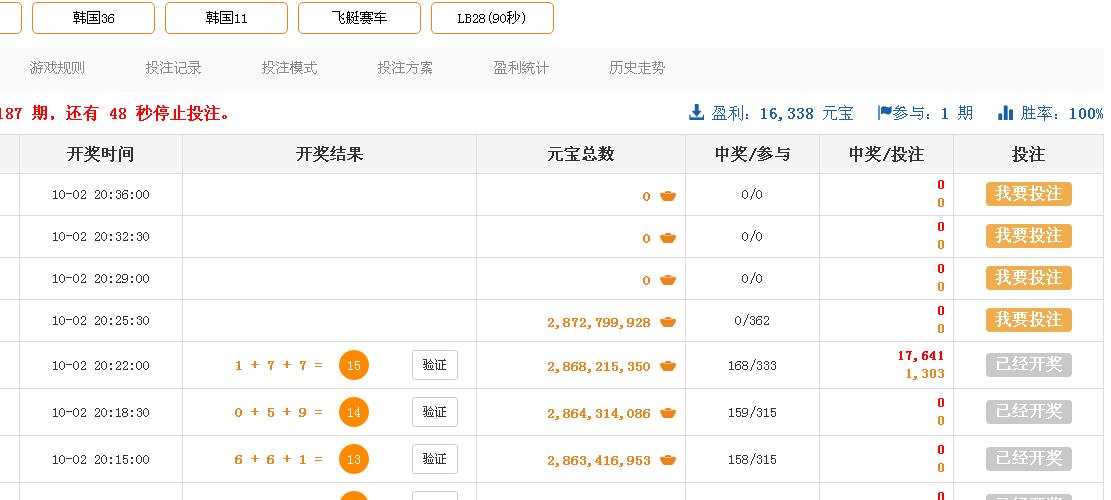Open the 游戏规则 menu item

click(x=57, y=68)
